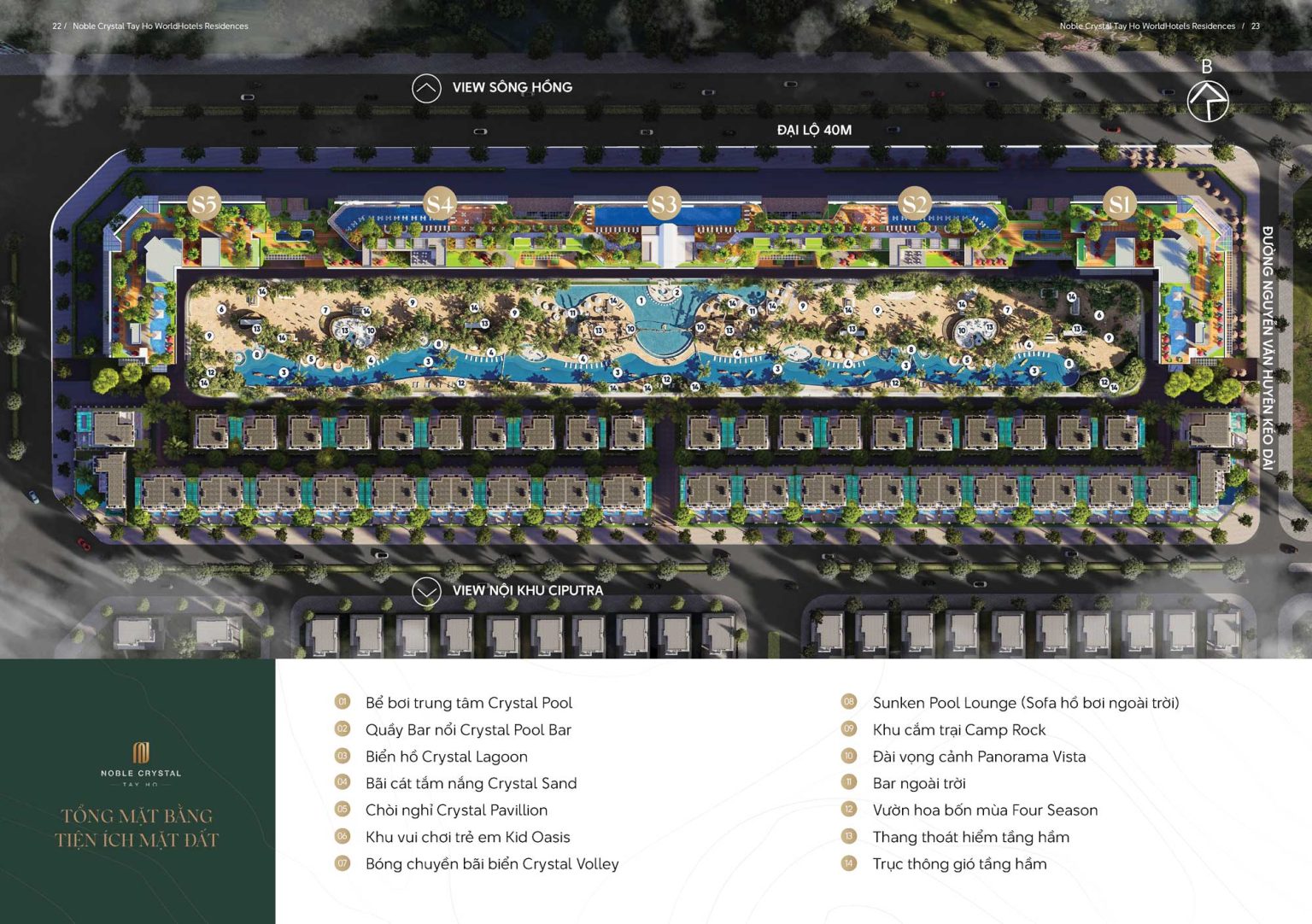1312x924 pixels.
Task: Select the S3 tower marker
Action: (x=664, y=203)
